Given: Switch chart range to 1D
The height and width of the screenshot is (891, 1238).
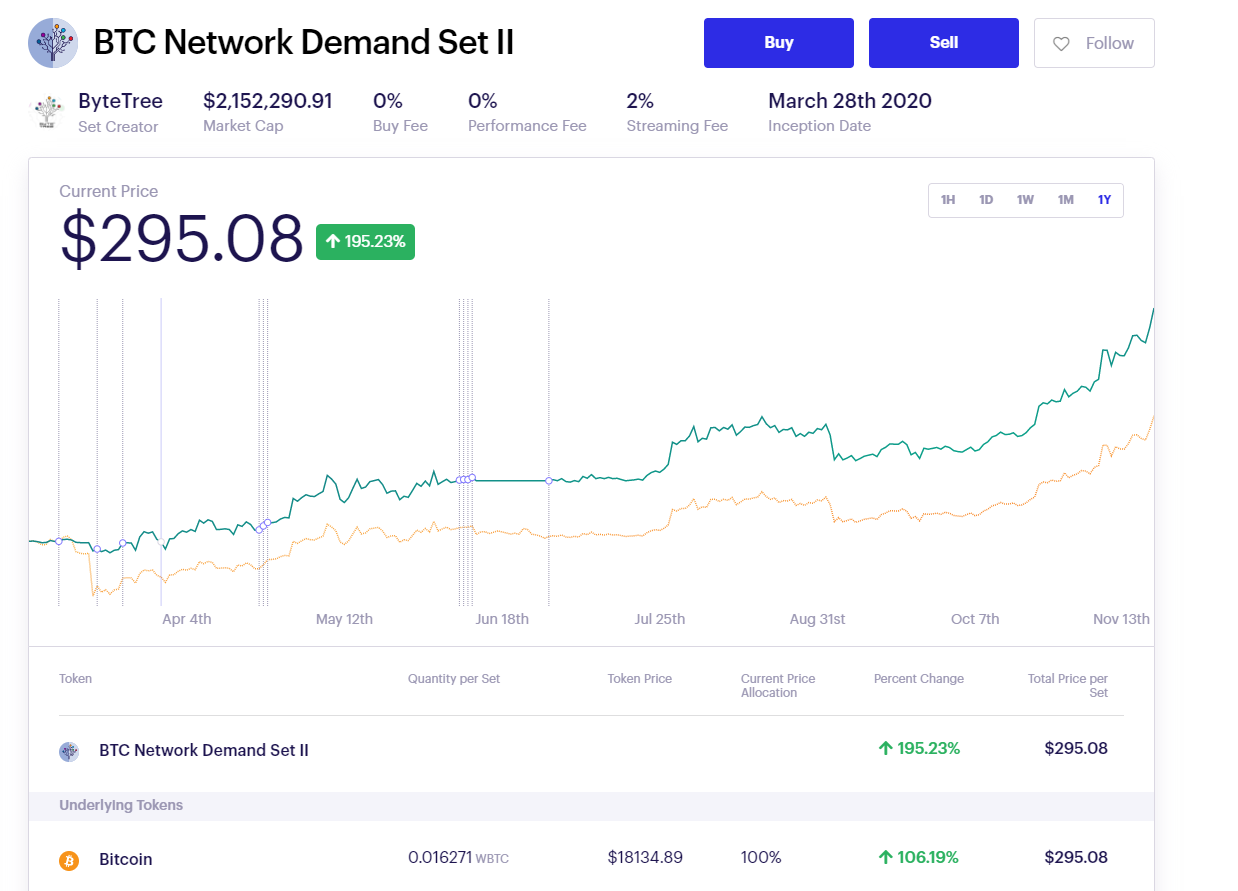Looking at the screenshot, I should coord(986,200).
